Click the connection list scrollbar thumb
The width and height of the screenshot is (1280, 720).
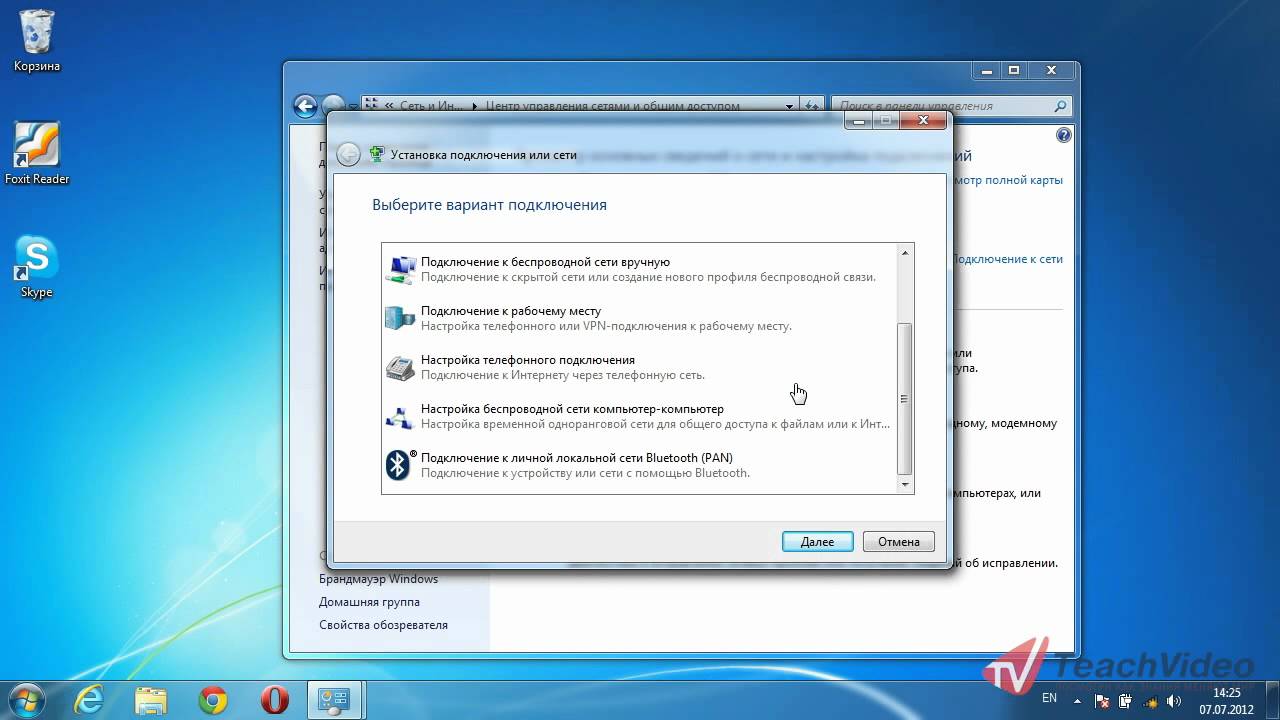tap(905, 398)
